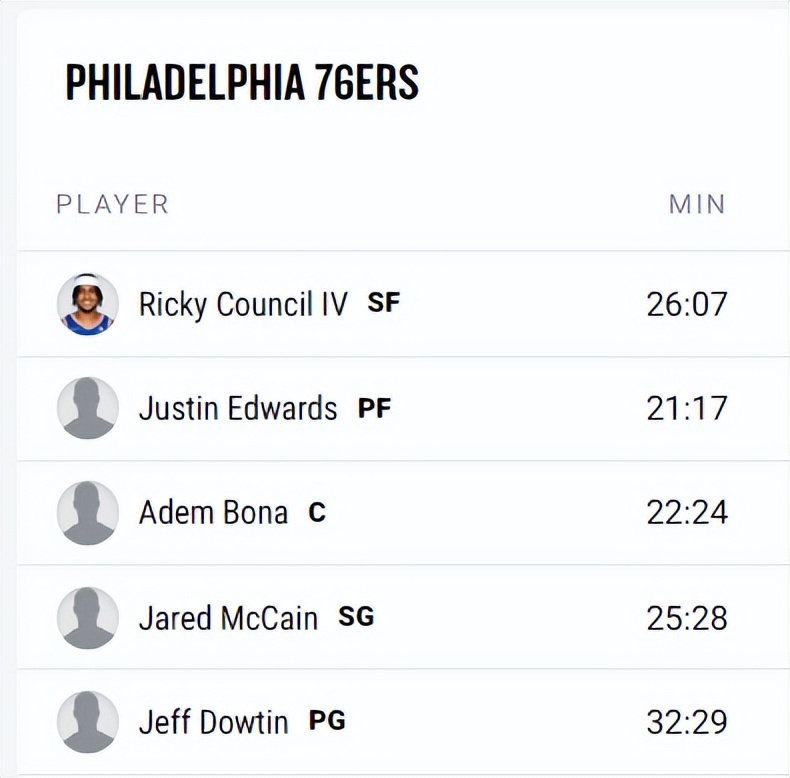Click Jared McCain's placeholder avatar icon
The height and width of the screenshot is (778, 790).
(88, 617)
